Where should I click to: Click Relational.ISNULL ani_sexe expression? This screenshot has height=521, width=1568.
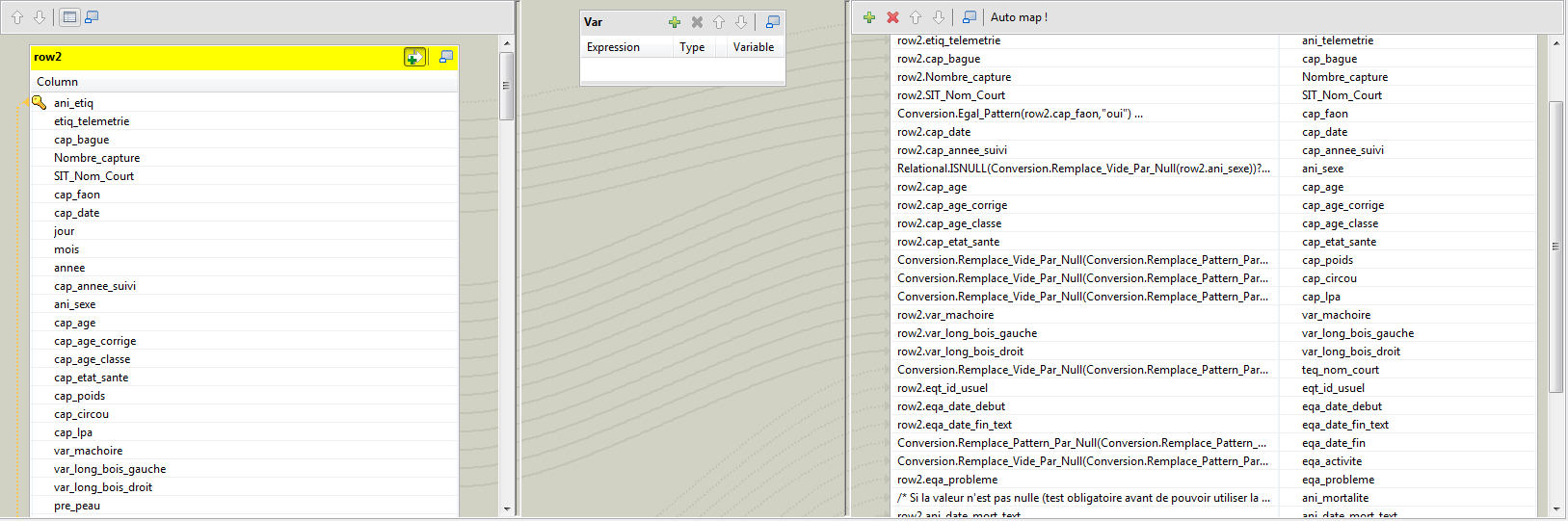1085,169
